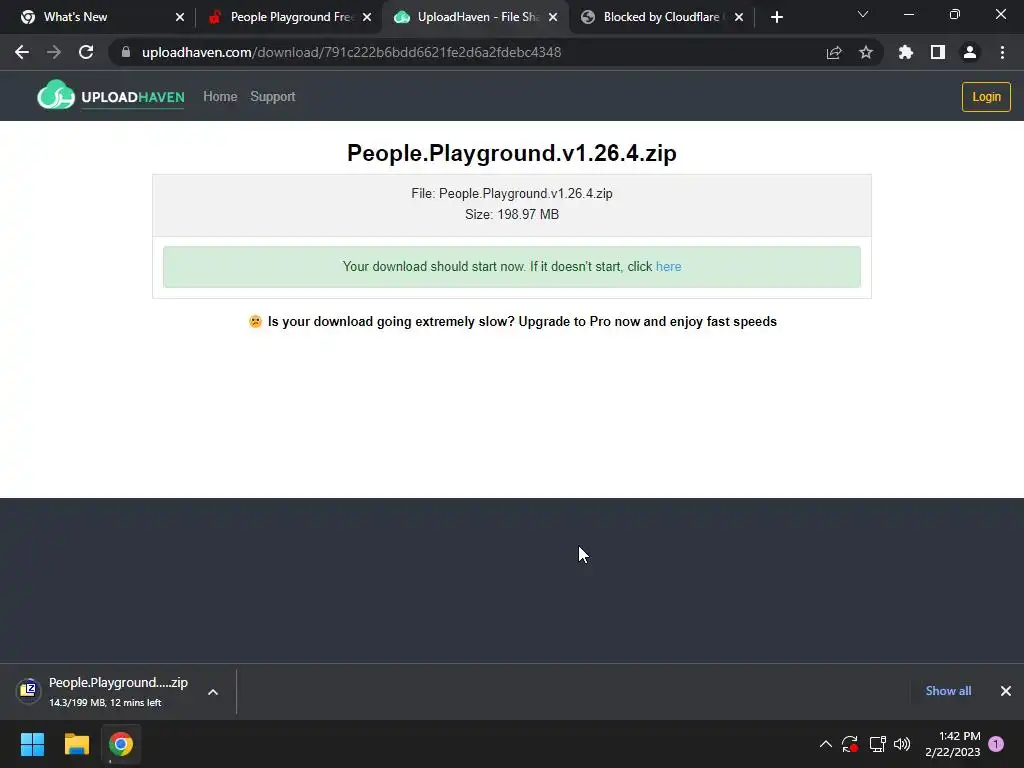Open the notification center badge
The height and width of the screenshot is (768, 1024).
click(996, 744)
